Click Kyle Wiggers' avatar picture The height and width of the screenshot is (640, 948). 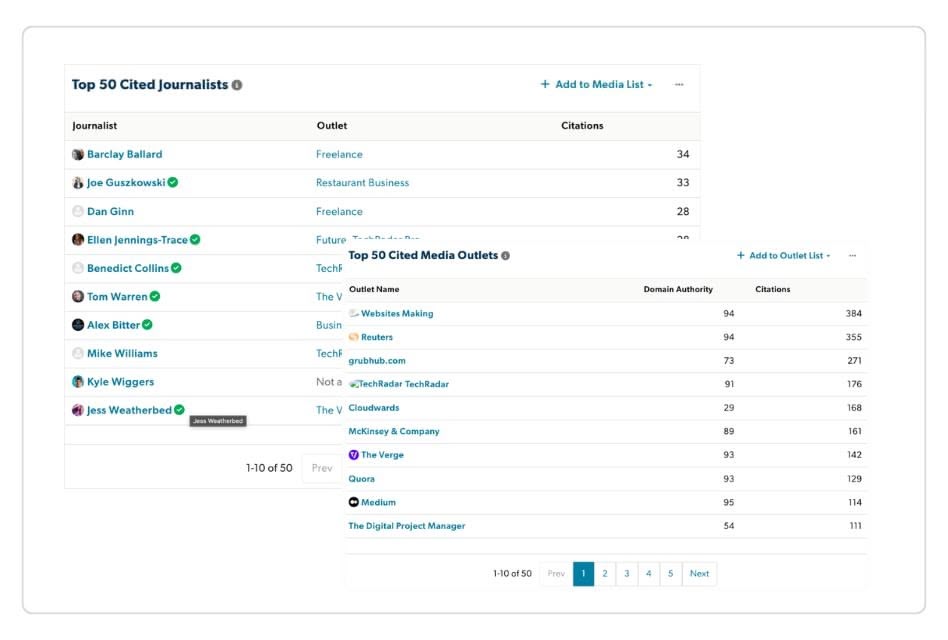[78, 382]
